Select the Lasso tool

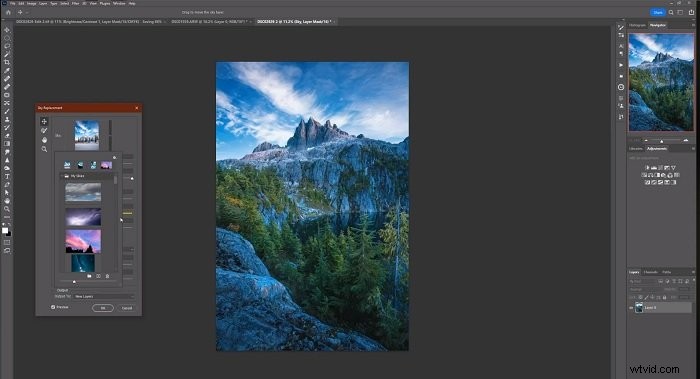tap(7, 46)
